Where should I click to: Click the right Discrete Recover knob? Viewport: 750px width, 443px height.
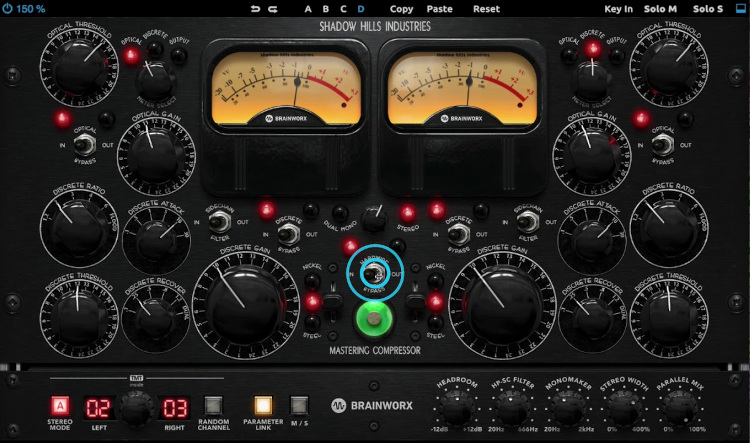pyautogui.click(x=592, y=319)
